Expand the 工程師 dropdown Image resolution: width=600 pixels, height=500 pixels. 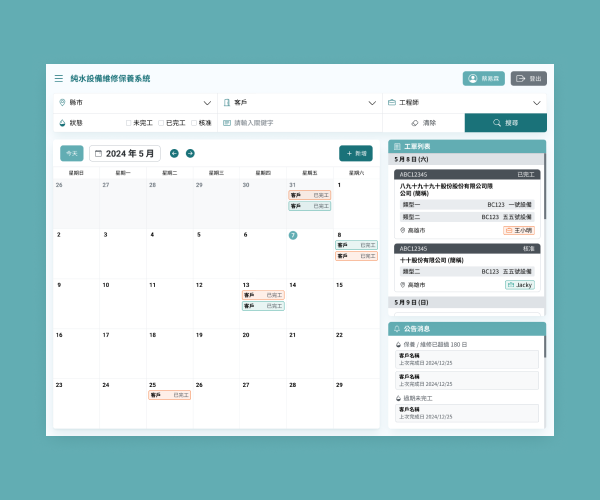pos(536,102)
